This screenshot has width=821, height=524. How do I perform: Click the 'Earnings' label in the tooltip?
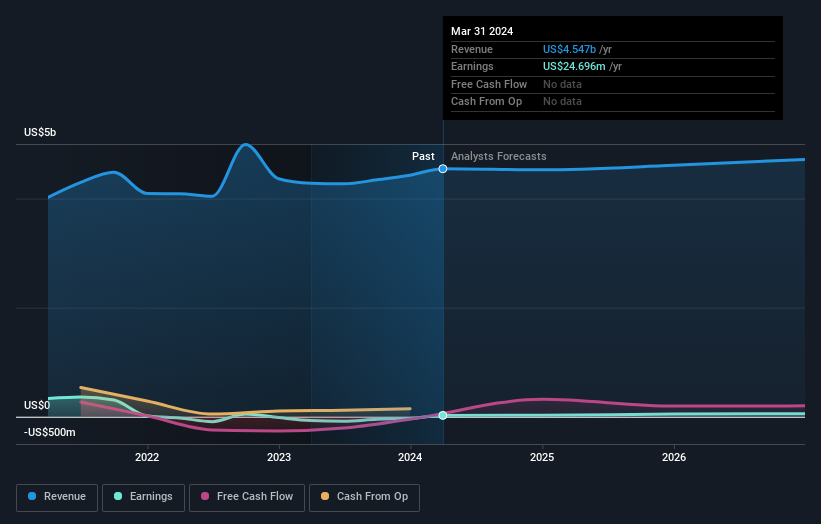tap(472, 66)
